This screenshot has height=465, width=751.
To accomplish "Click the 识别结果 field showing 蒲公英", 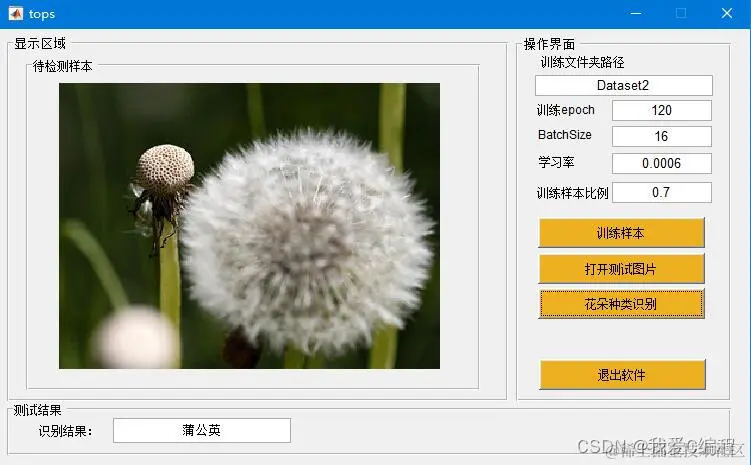I will pos(202,430).
